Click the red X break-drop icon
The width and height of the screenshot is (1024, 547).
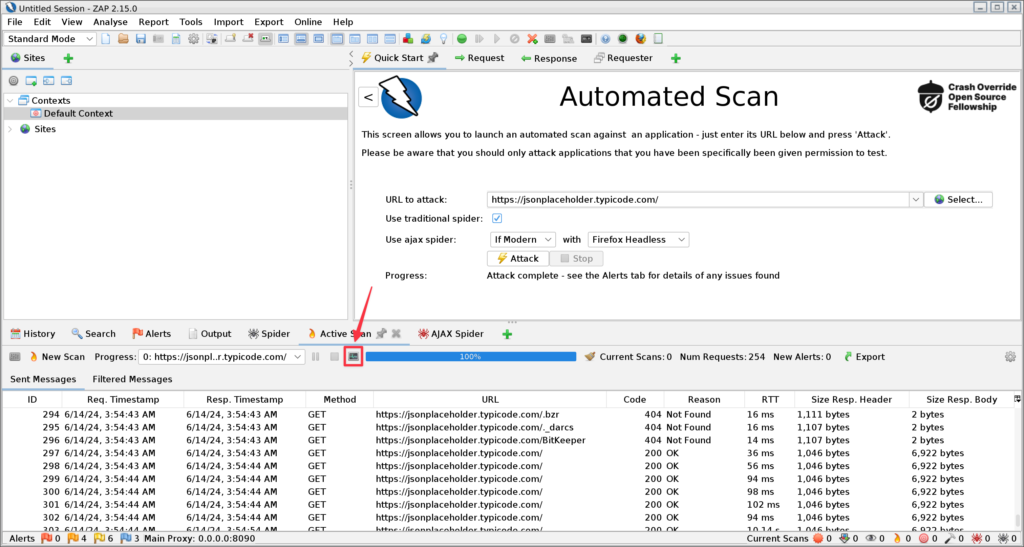pyautogui.click(x=533, y=39)
